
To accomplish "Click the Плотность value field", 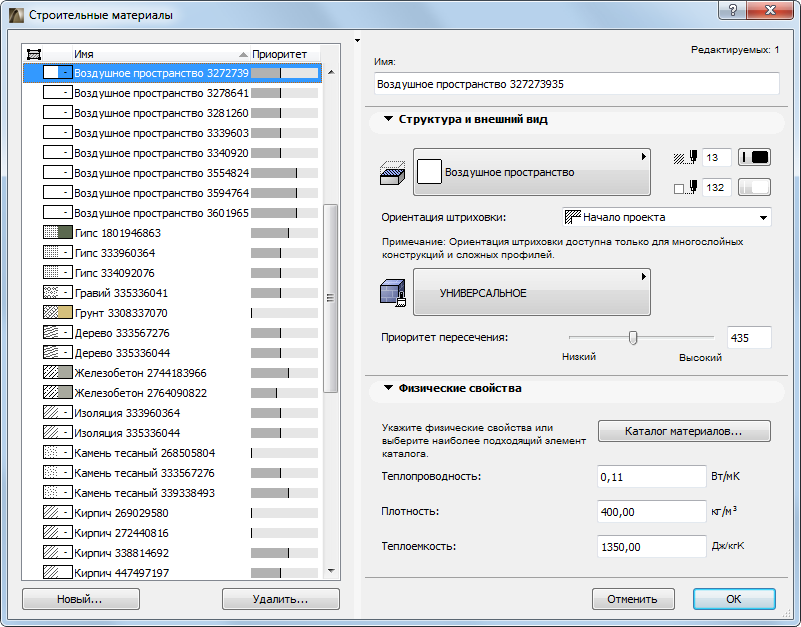I will (x=651, y=512).
